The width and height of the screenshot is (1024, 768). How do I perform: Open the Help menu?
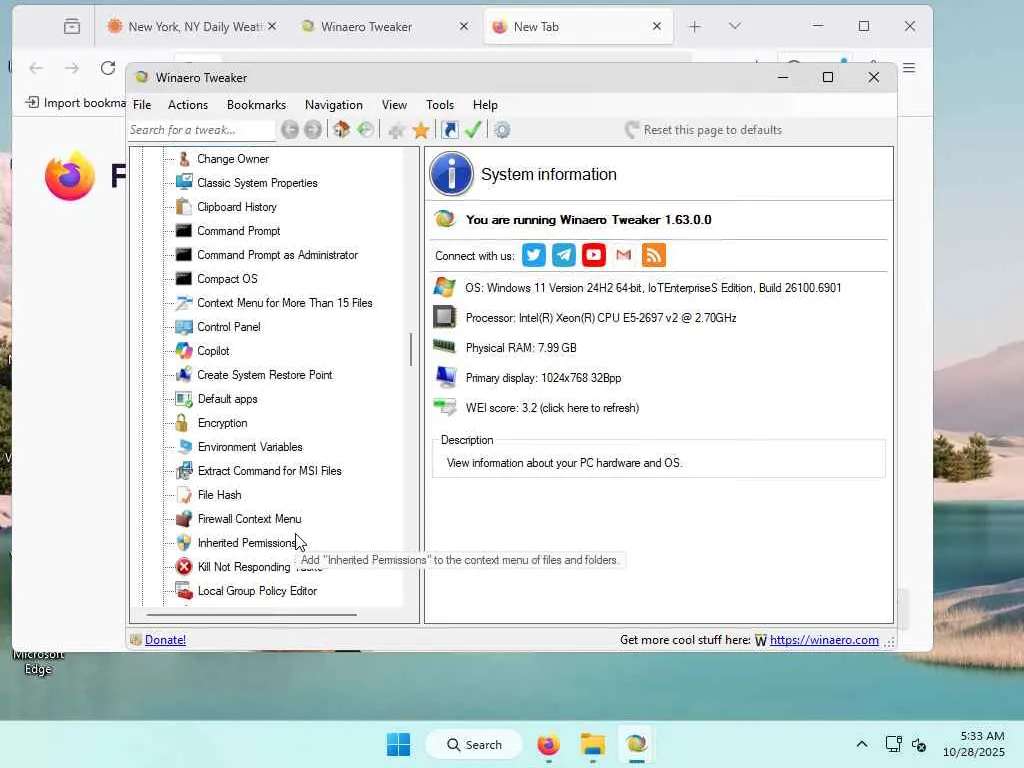485,104
